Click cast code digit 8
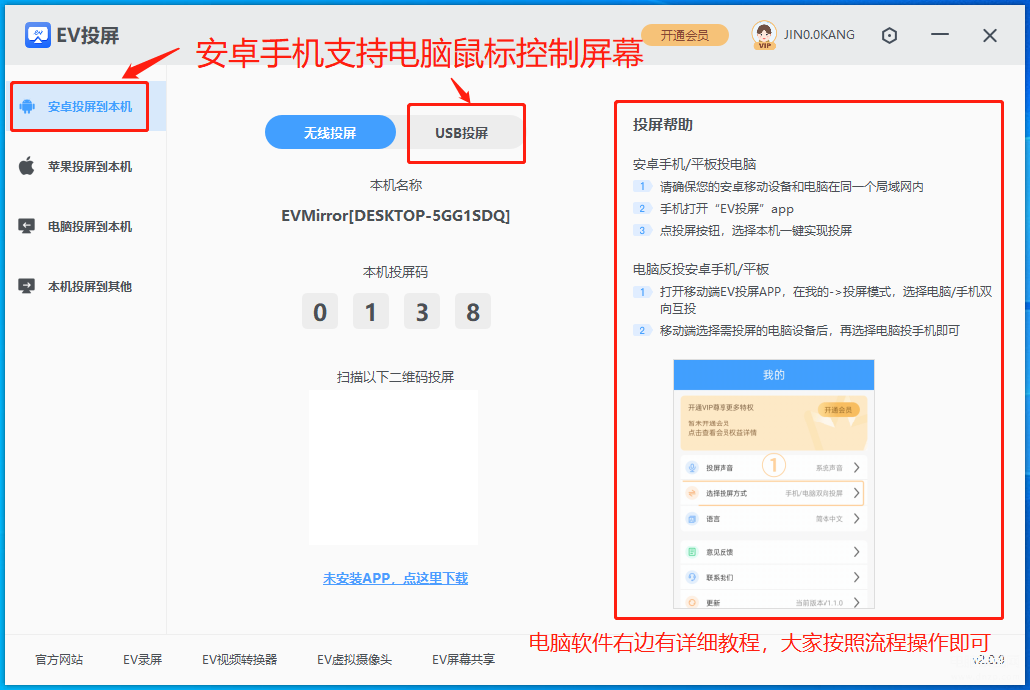1030x690 pixels. coord(473,311)
